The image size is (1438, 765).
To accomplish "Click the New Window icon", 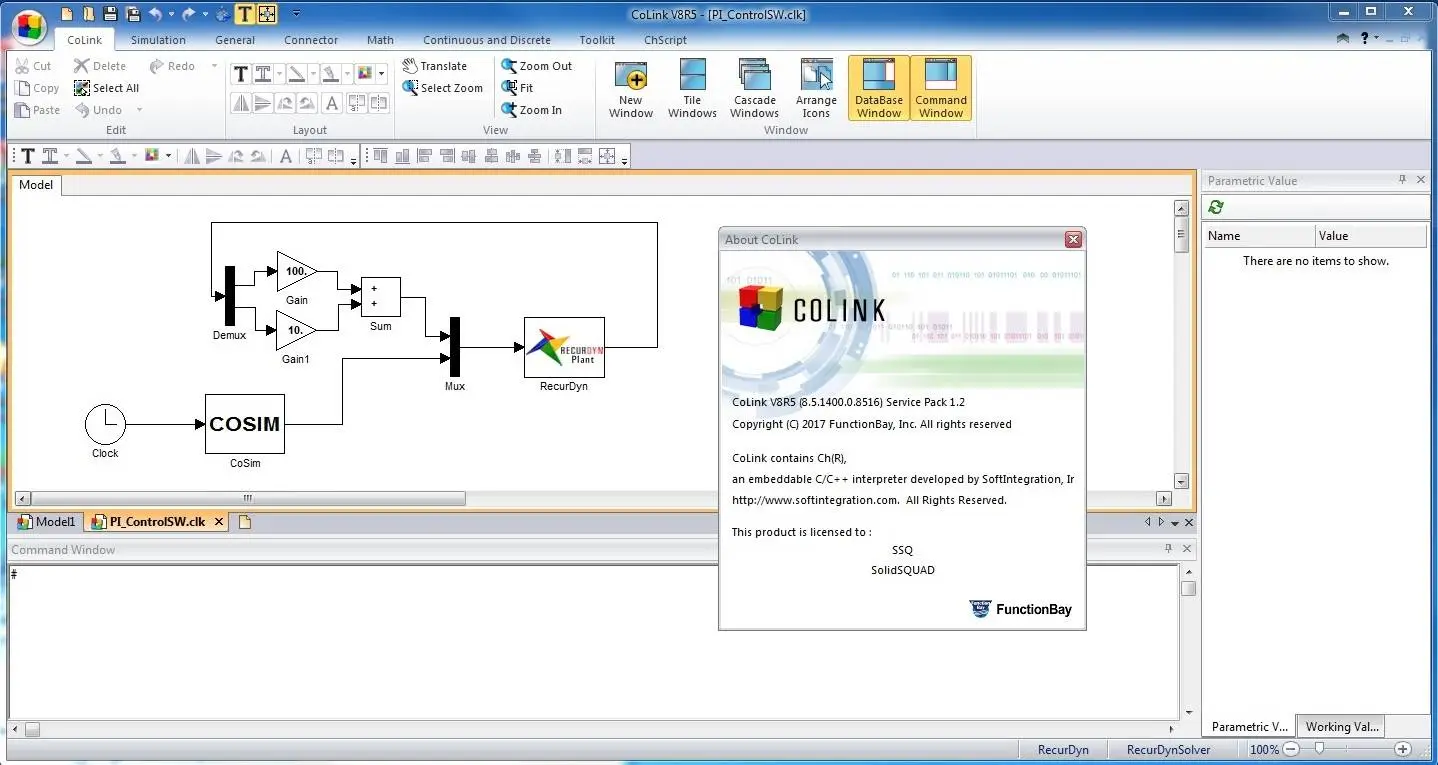I will click(x=631, y=89).
